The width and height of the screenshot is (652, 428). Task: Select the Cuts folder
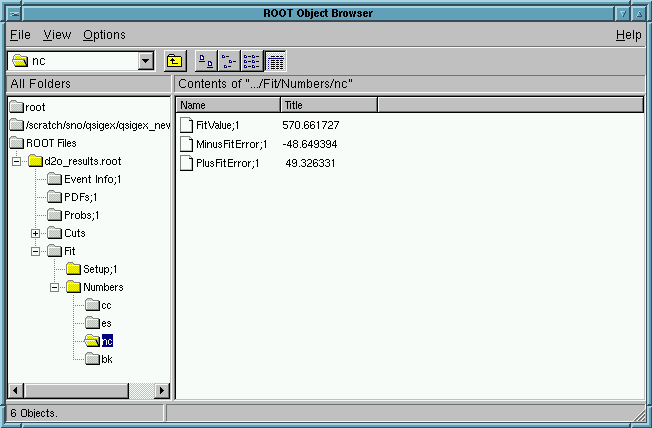click(x=66, y=233)
